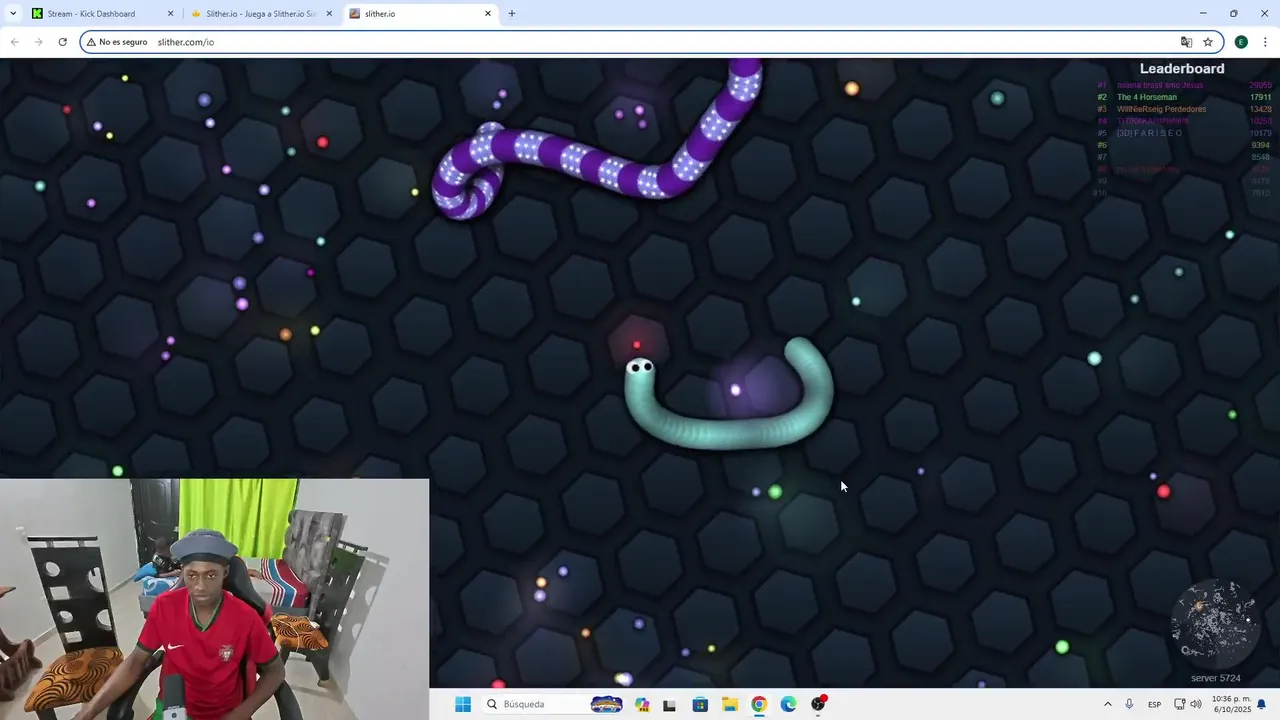Click leaderboard score 10179

pyautogui.click(x=1260, y=133)
